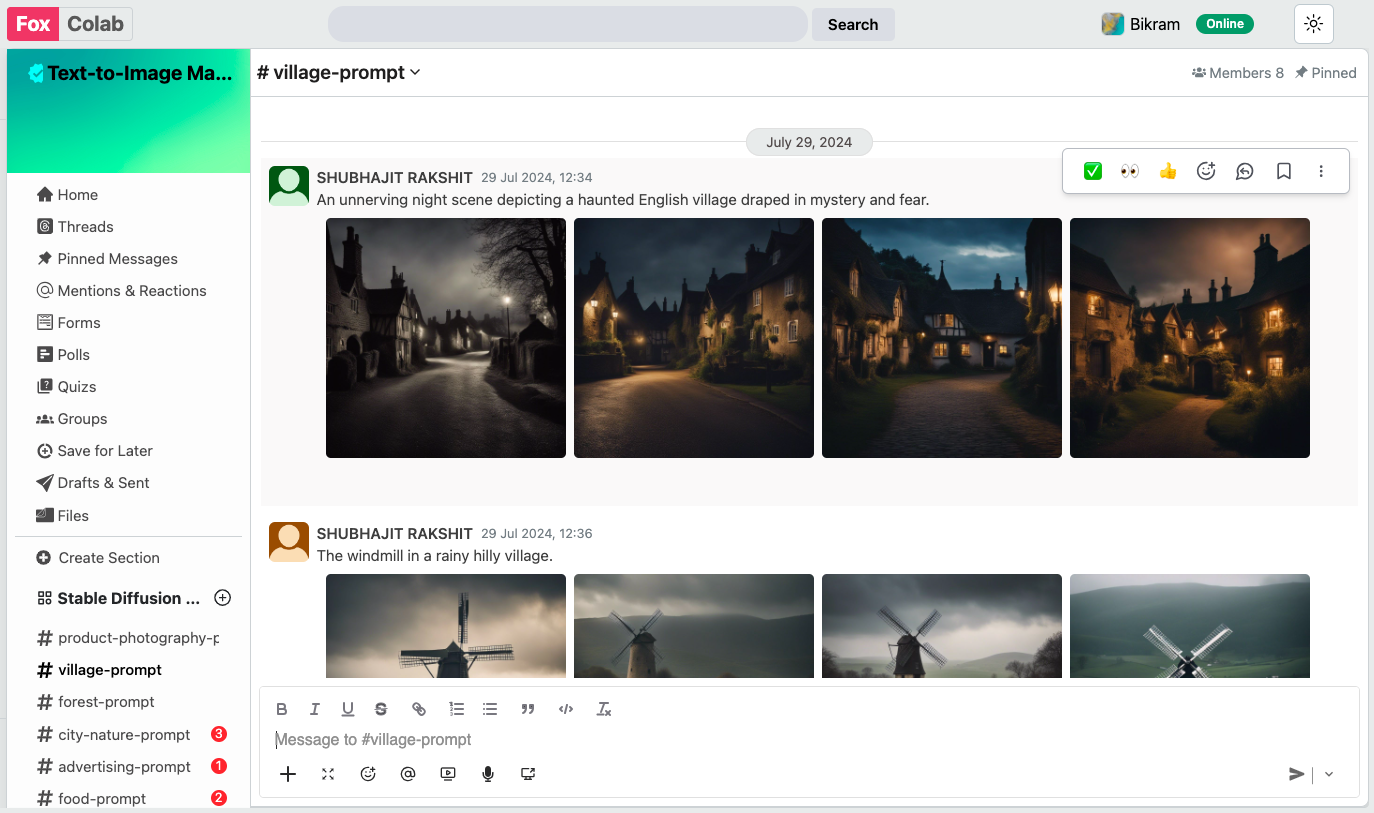Viewport: 1374px width, 813px height.
Task: Insert a link using the link icon
Action: (419, 709)
